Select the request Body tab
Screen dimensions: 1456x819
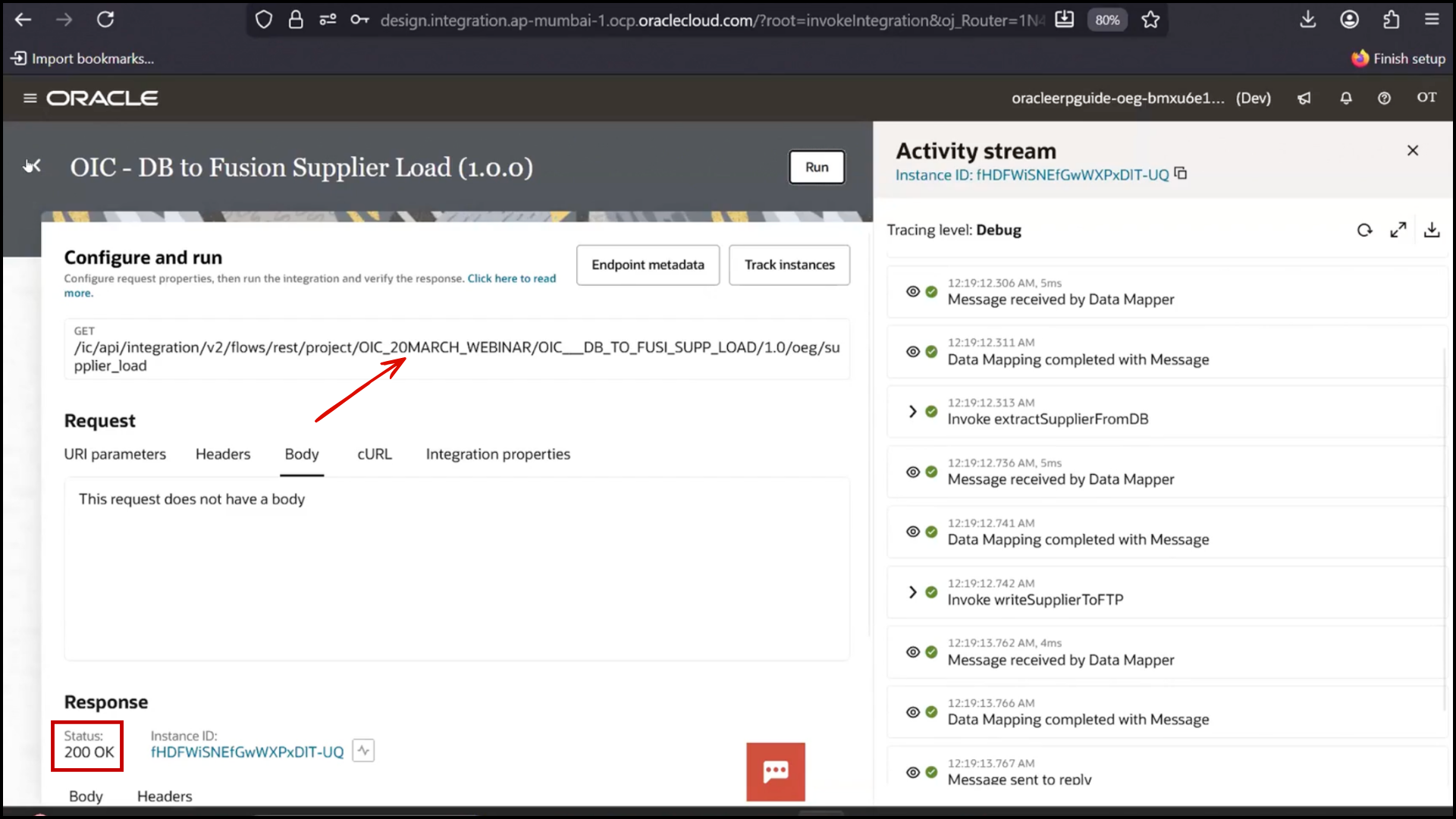302,454
